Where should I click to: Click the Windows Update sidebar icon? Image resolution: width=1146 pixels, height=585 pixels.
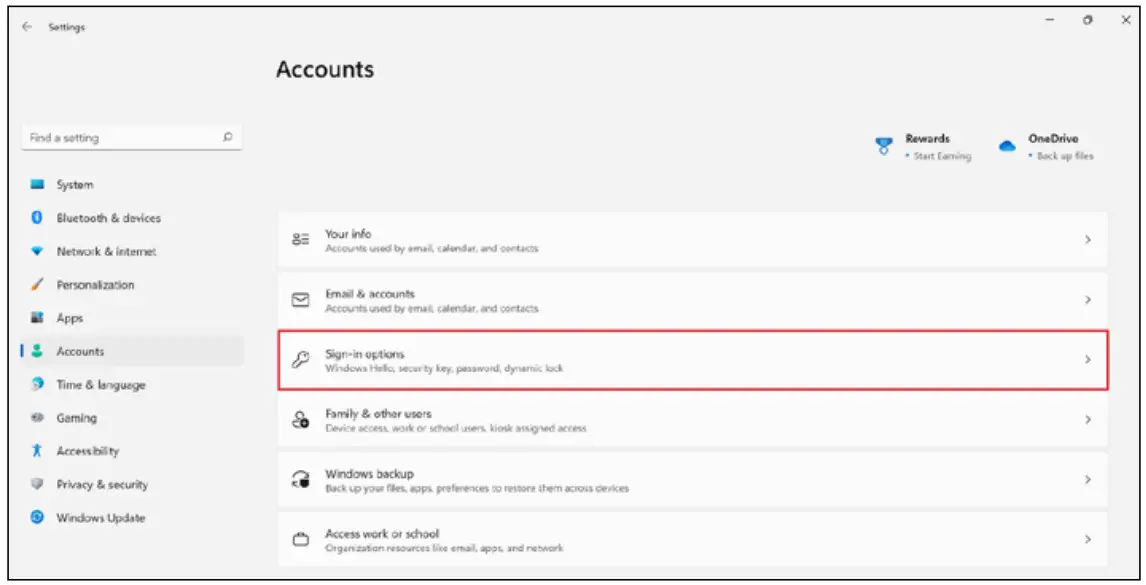point(38,518)
